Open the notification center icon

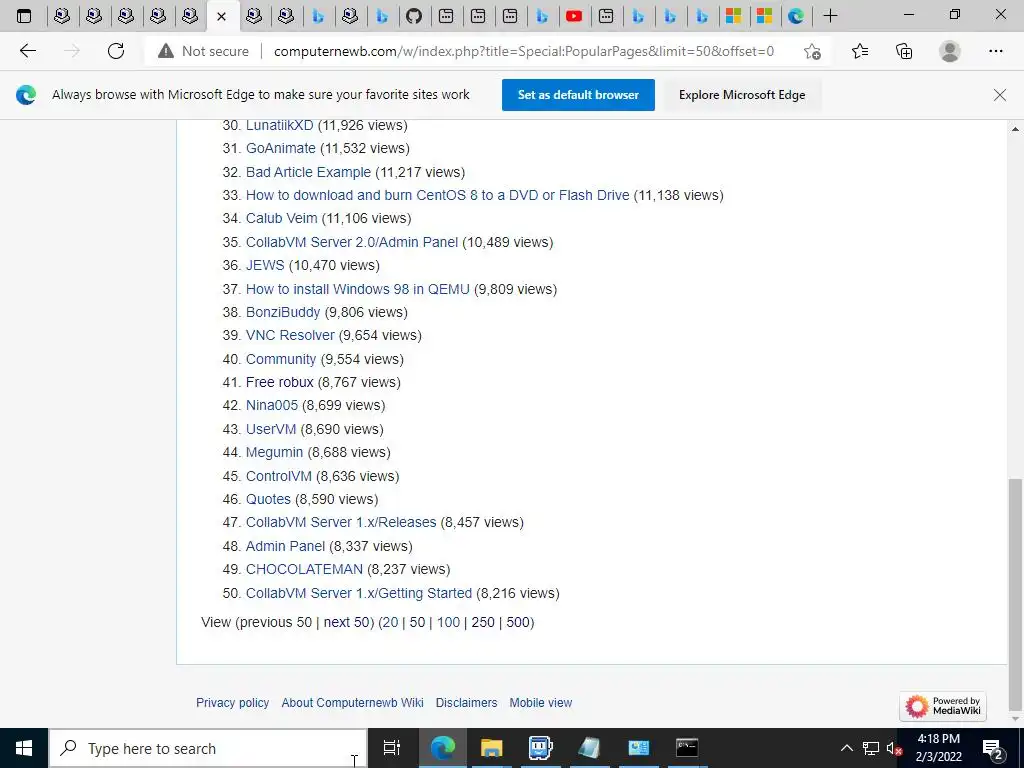(x=993, y=748)
